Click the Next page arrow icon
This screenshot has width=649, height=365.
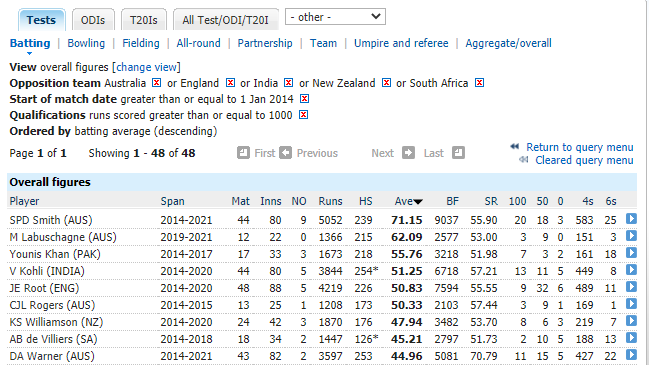coord(409,153)
